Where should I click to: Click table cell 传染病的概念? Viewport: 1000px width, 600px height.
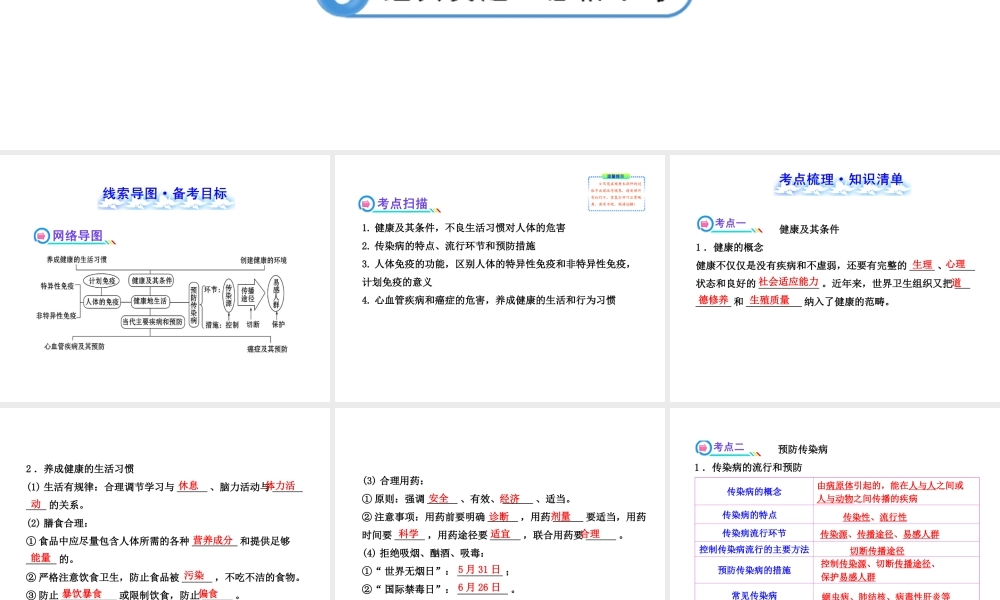point(754,492)
